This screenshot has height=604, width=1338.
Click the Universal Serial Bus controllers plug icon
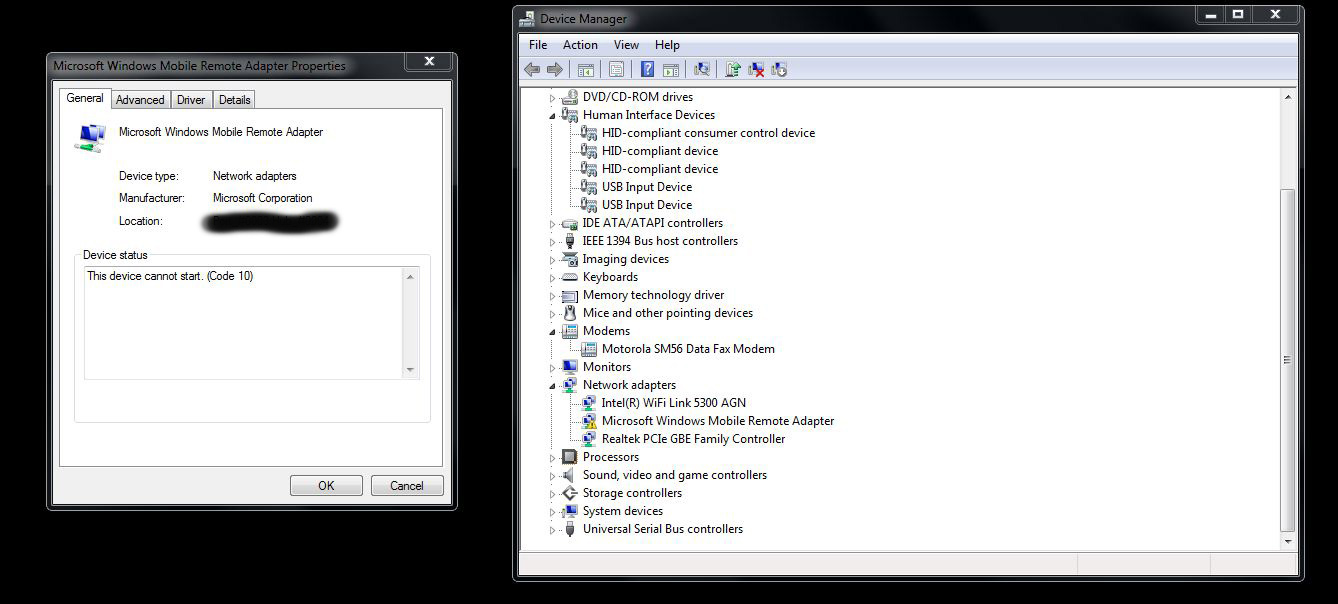[x=570, y=529]
